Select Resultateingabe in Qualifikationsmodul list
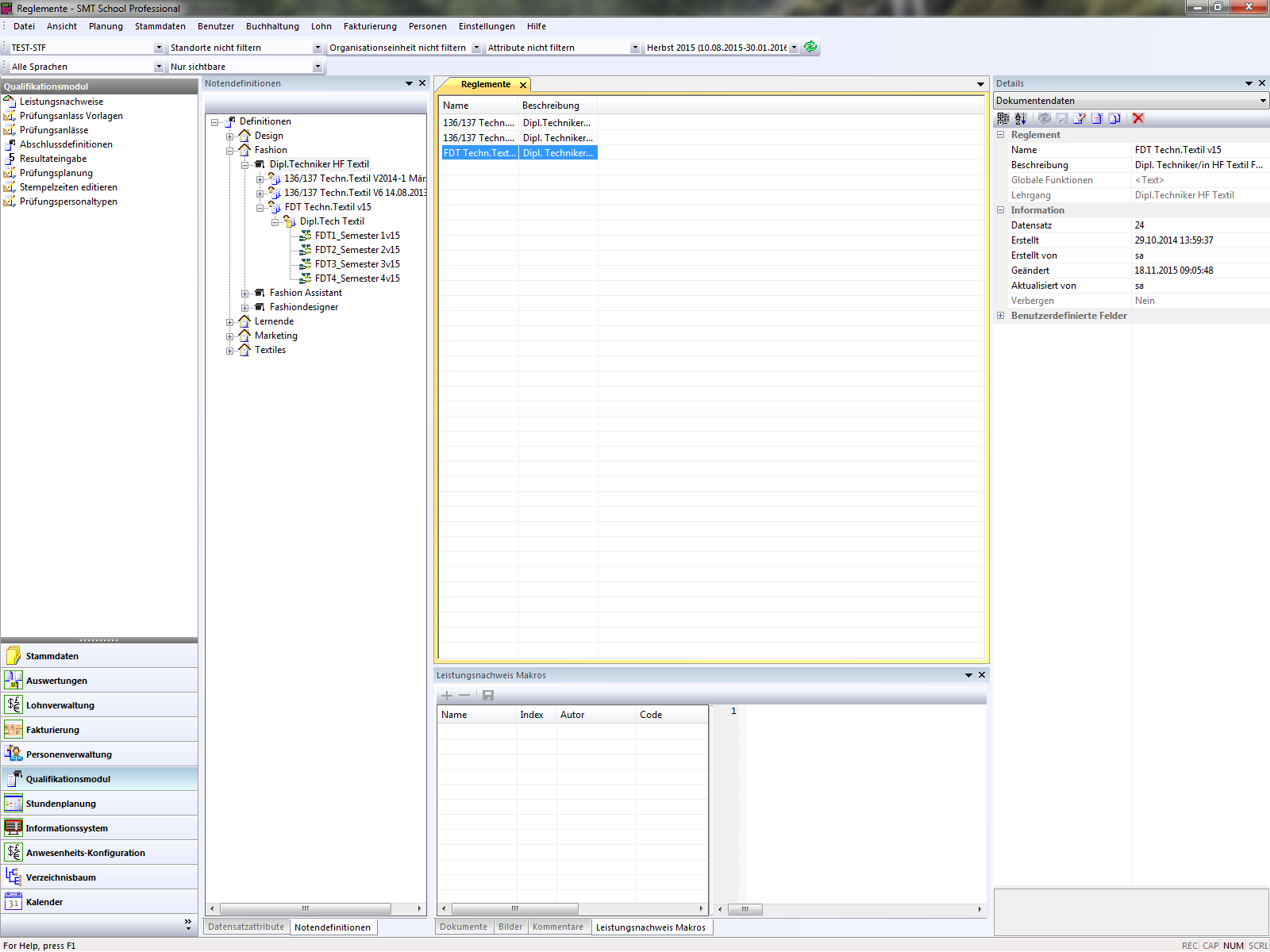1270x952 pixels. pyautogui.click(x=53, y=159)
